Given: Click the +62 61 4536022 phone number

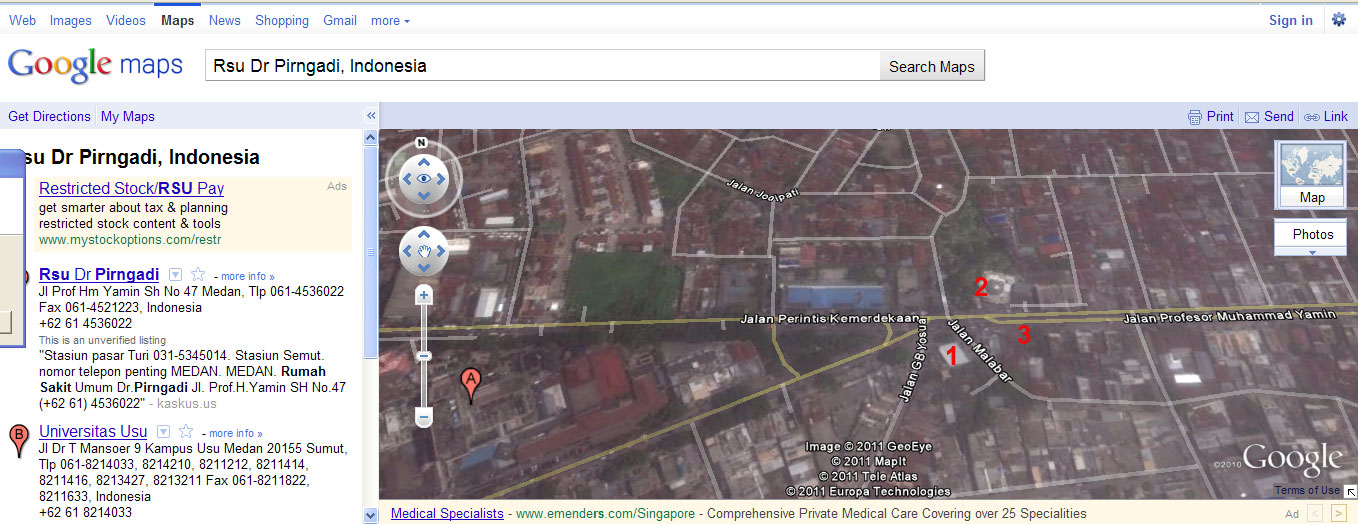Looking at the screenshot, I should click(85, 324).
